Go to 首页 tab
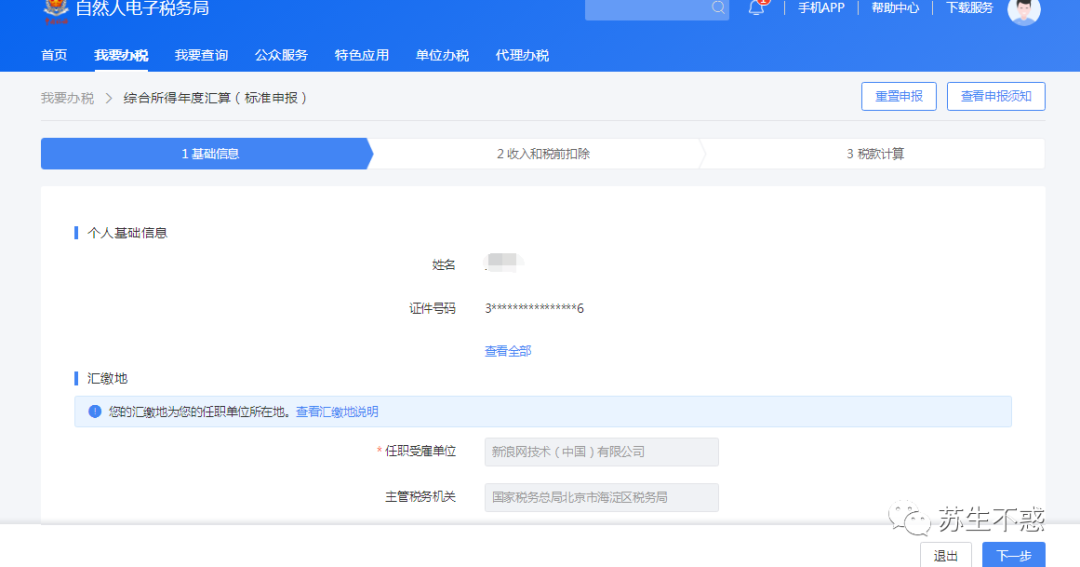This screenshot has width=1080, height=567. pos(54,55)
